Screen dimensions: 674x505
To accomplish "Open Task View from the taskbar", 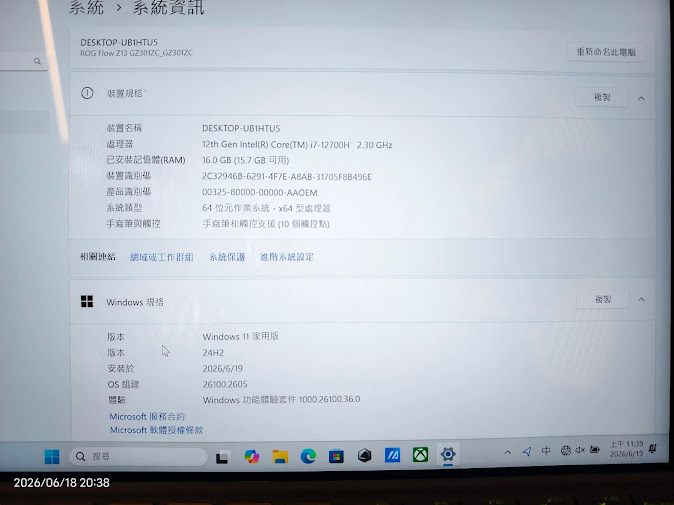I will [223, 457].
